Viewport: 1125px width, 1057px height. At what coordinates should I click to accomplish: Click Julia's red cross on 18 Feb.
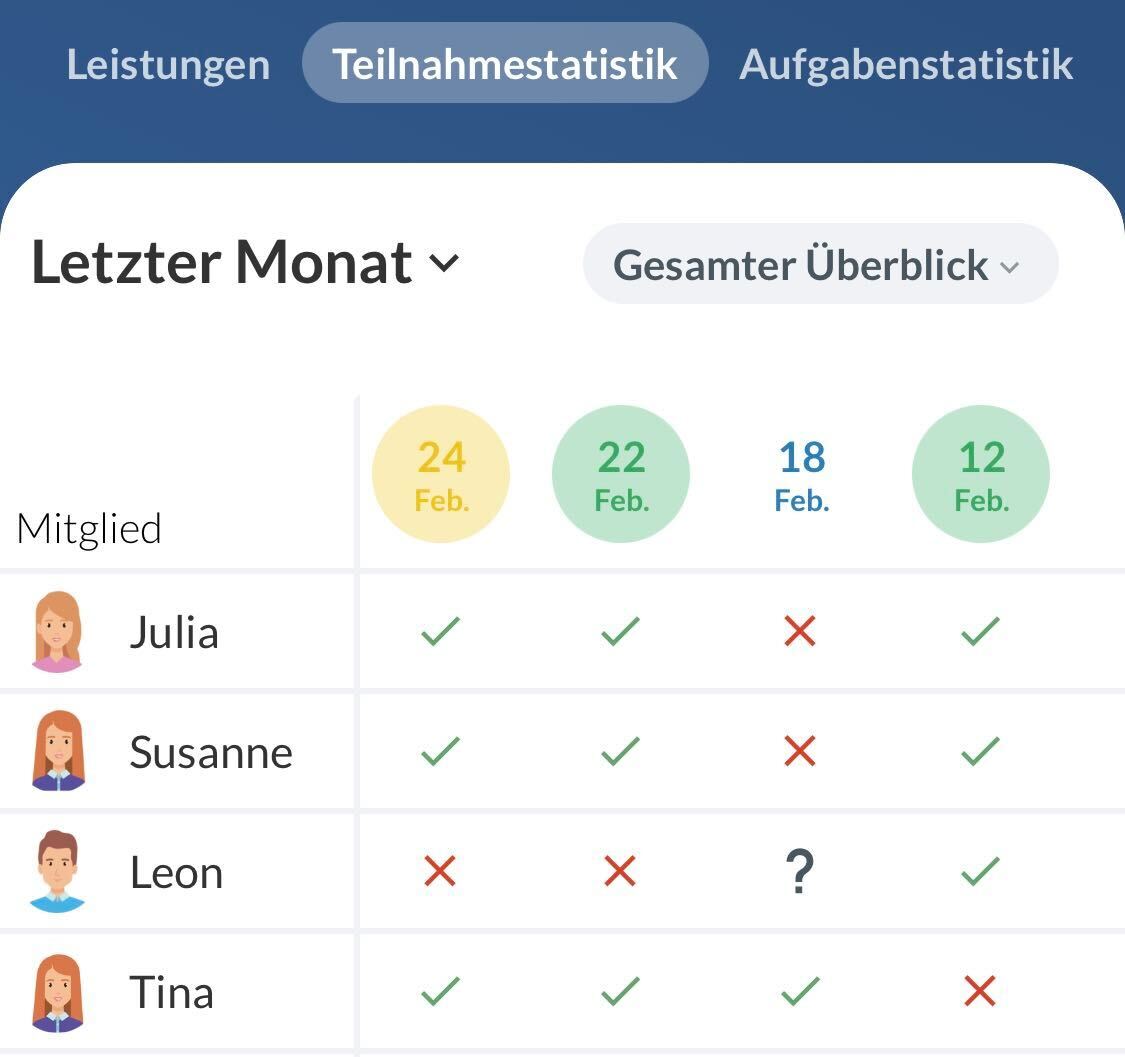pyautogui.click(x=800, y=631)
